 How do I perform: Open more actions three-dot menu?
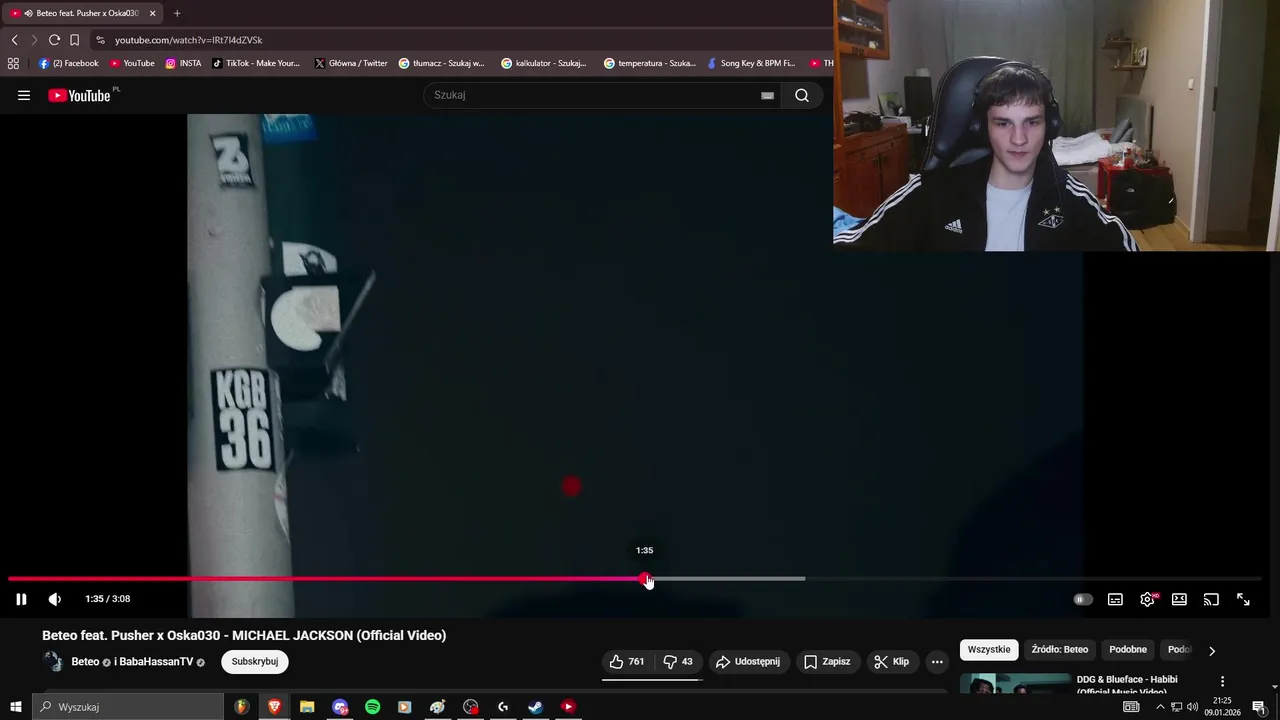click(x=937, y=661)
